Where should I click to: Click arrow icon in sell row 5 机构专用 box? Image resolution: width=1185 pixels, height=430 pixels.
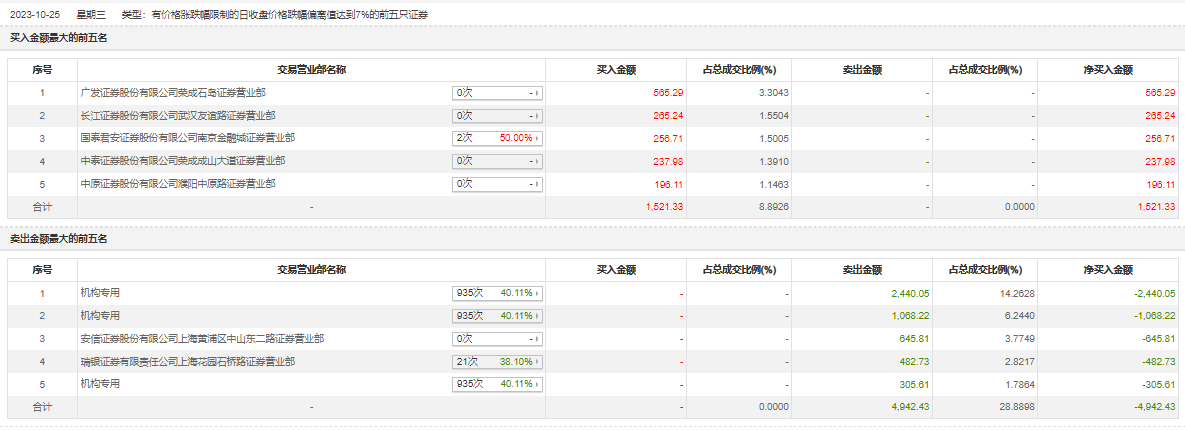[538, 385]
